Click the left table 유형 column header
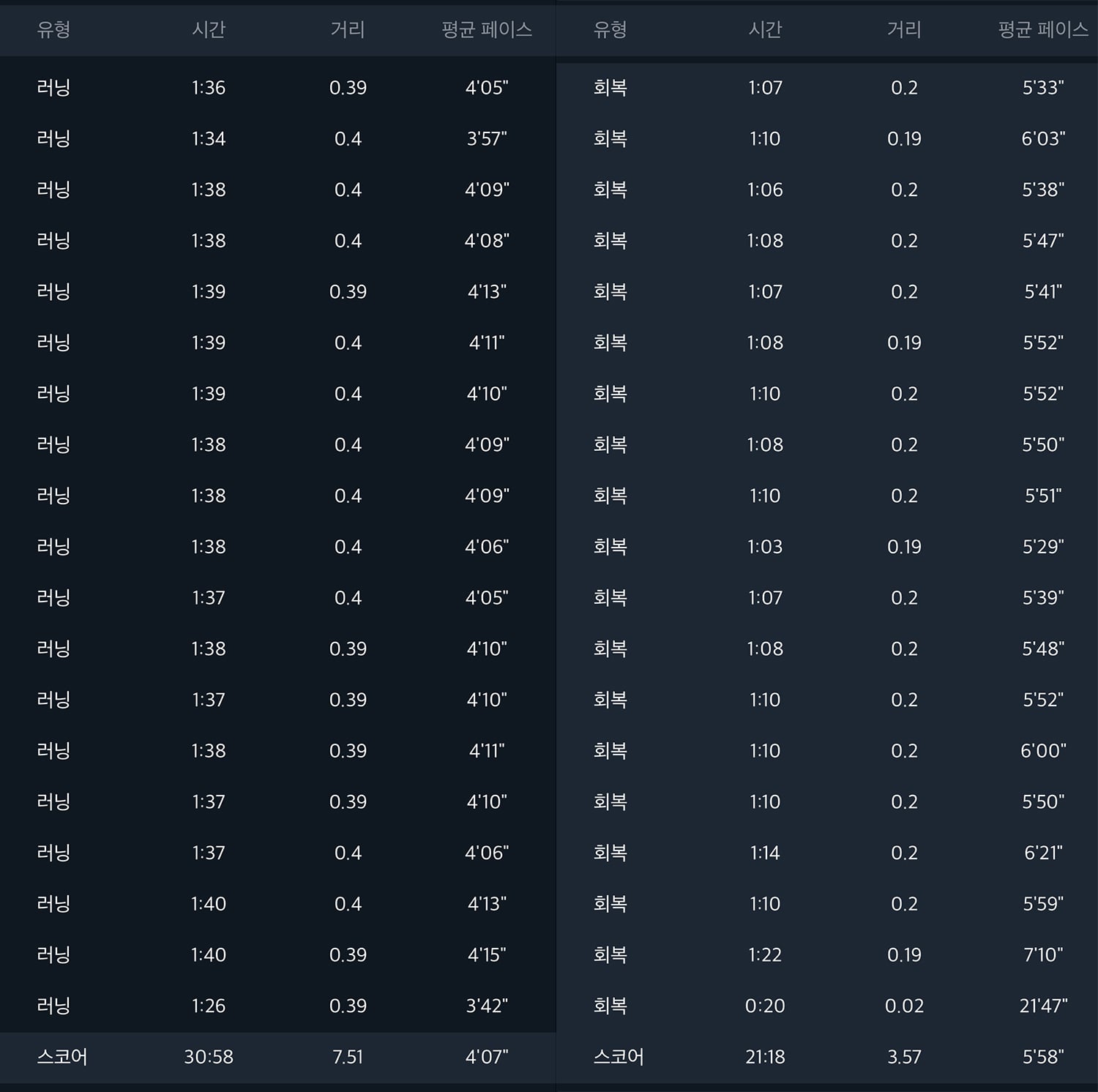Image resolution: width=1098 pixels, height=1092 pixels. 53,29
